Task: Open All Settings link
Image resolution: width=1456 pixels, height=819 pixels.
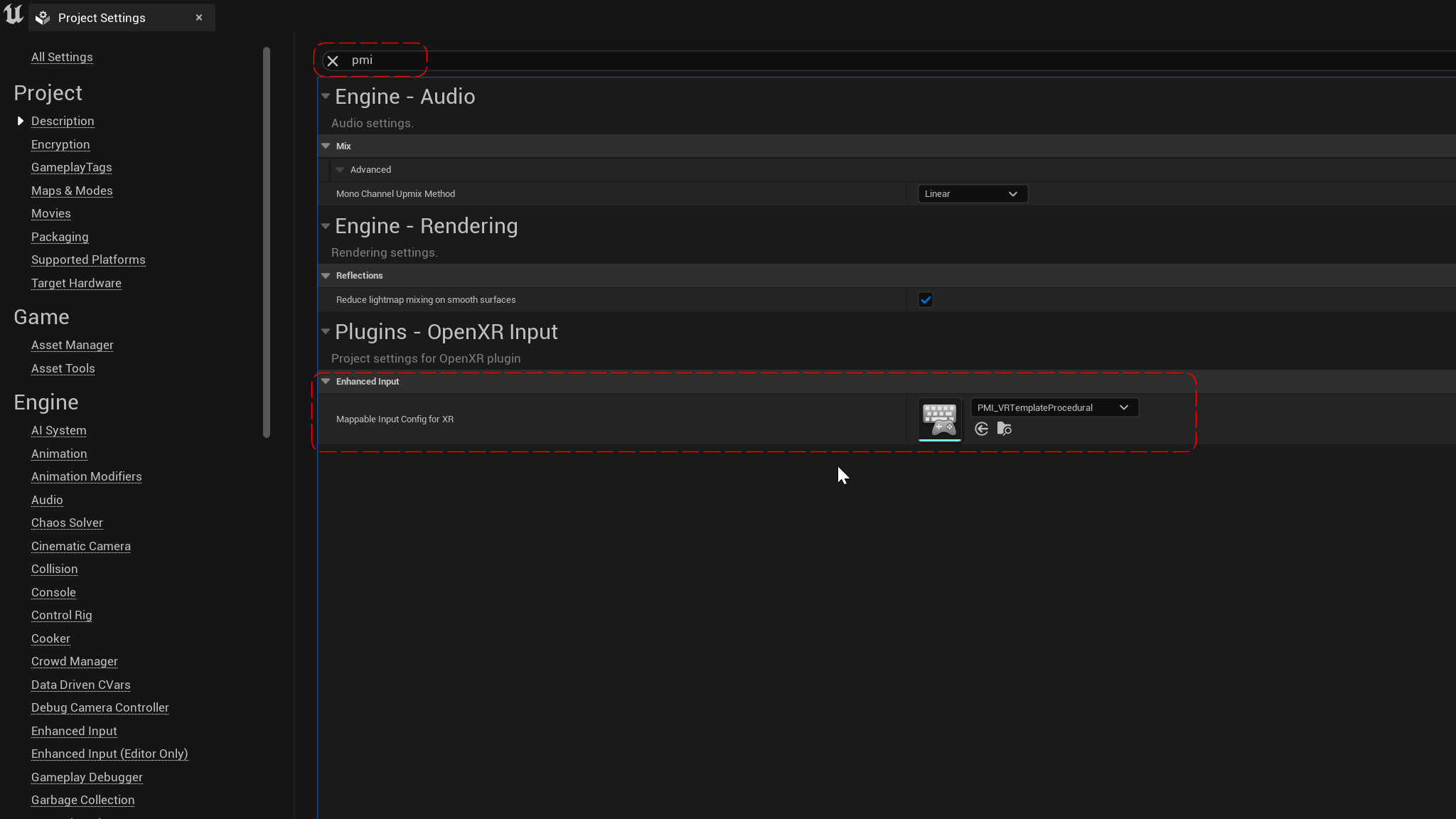Action: click(62, 57)
